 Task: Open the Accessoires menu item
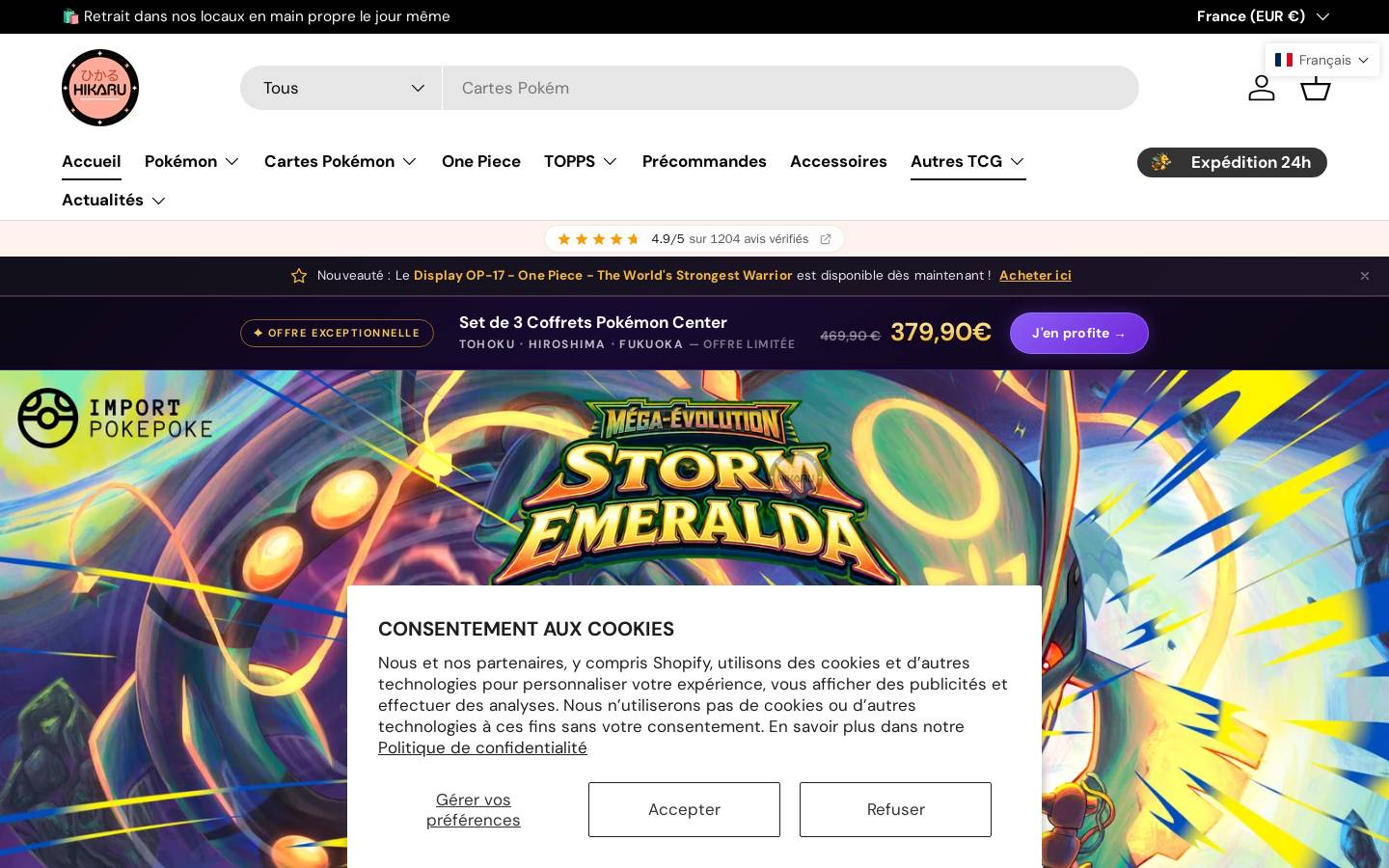point(838,161)
